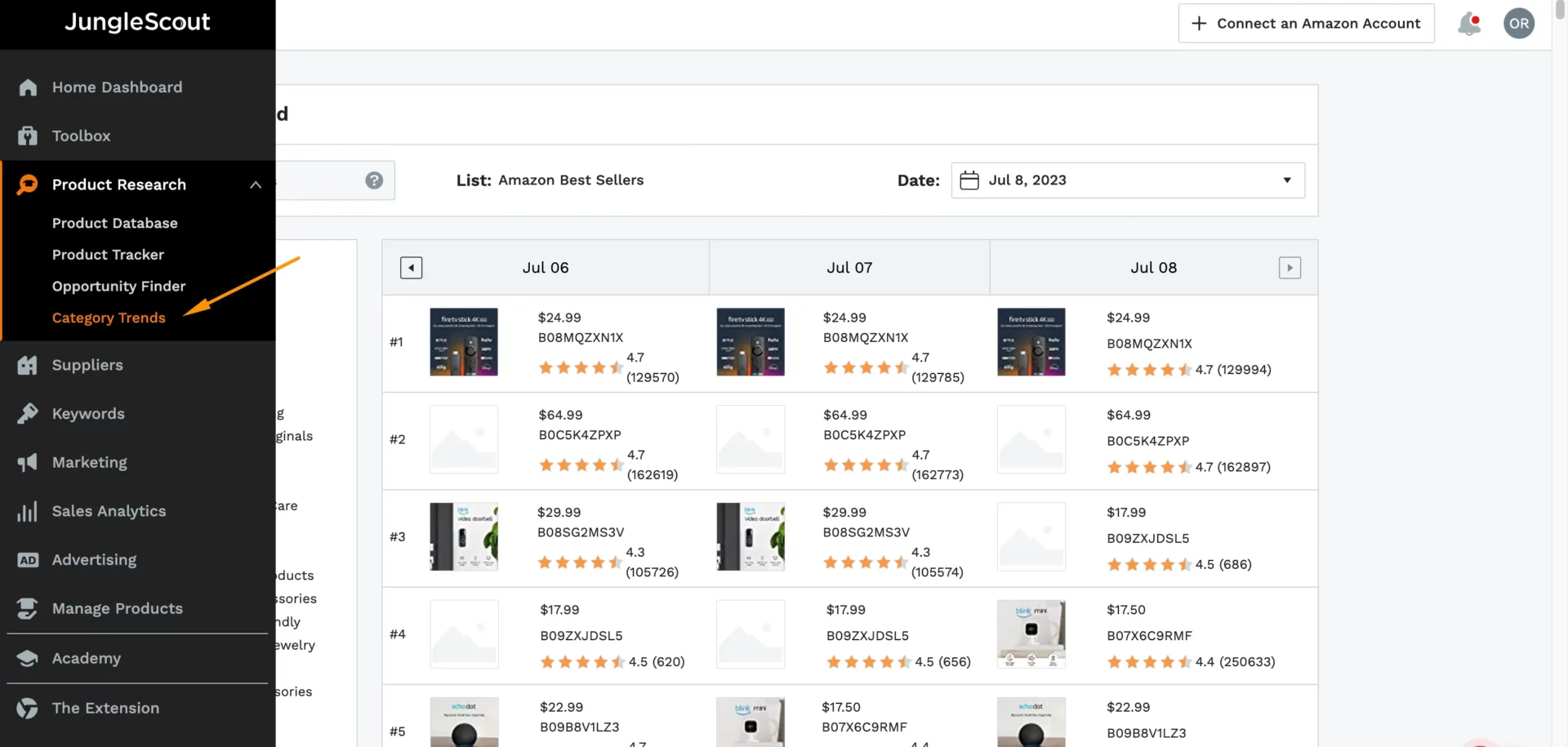1568x747 pixels.
Task: Click the Toolbox backpack icon
Action: point(28,136)
